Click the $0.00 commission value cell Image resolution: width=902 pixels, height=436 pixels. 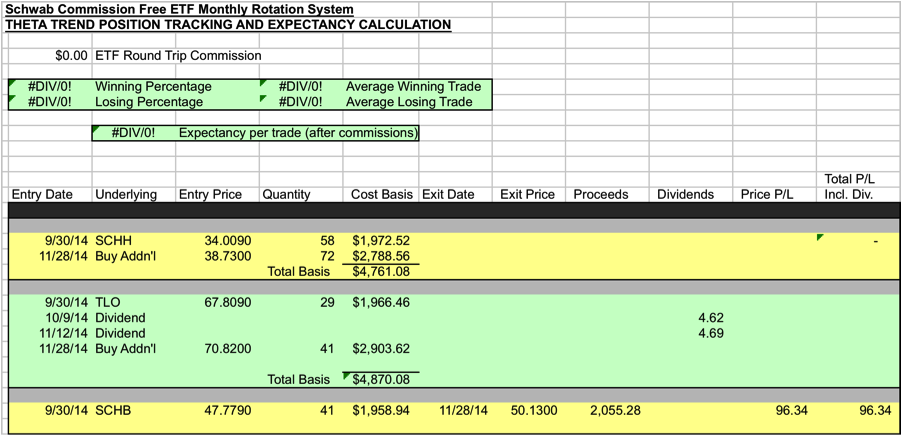[x=71, y=56]
